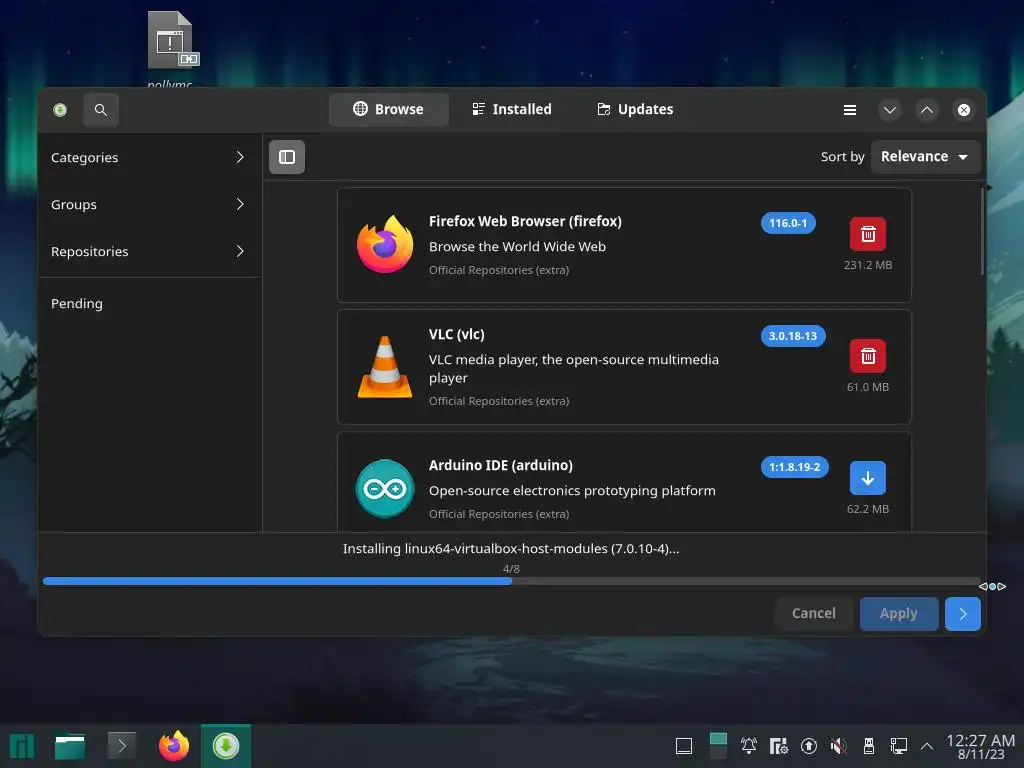Select the pollymc desktop shortcut
Viewport: 1024px width, 768px height.
coord(170,49)
